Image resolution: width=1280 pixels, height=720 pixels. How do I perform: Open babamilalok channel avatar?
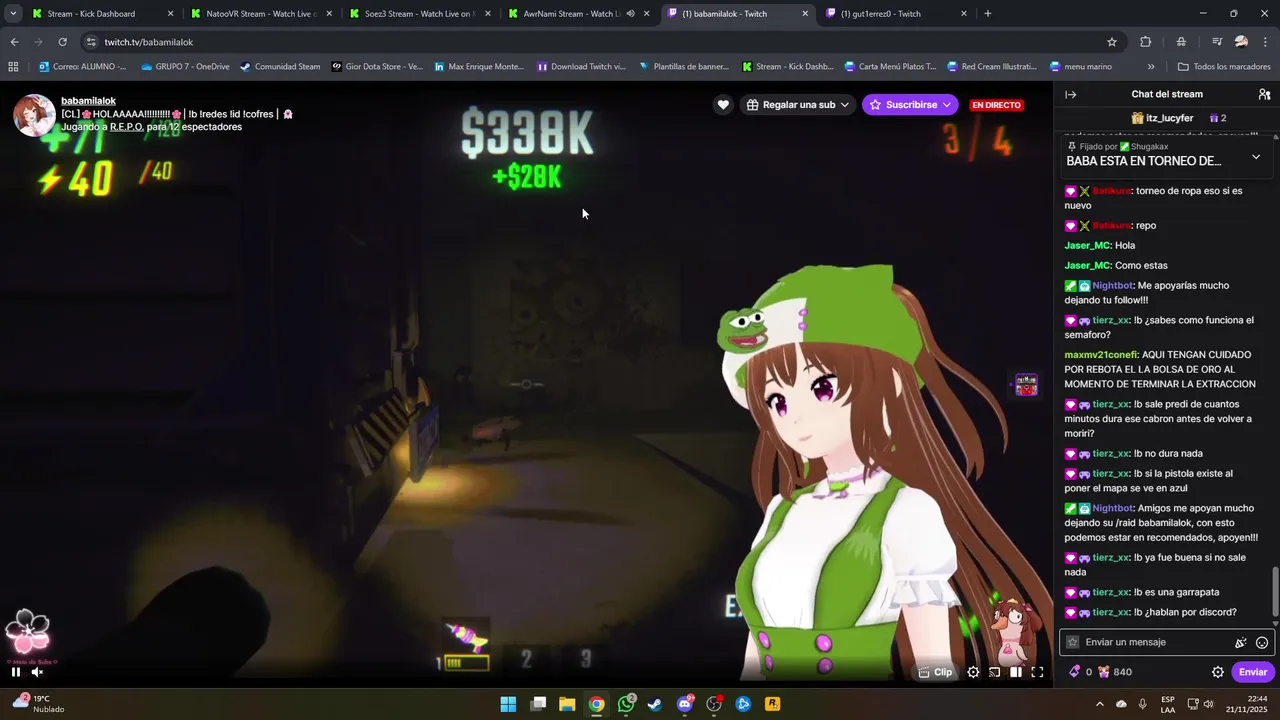coord(34,115)
